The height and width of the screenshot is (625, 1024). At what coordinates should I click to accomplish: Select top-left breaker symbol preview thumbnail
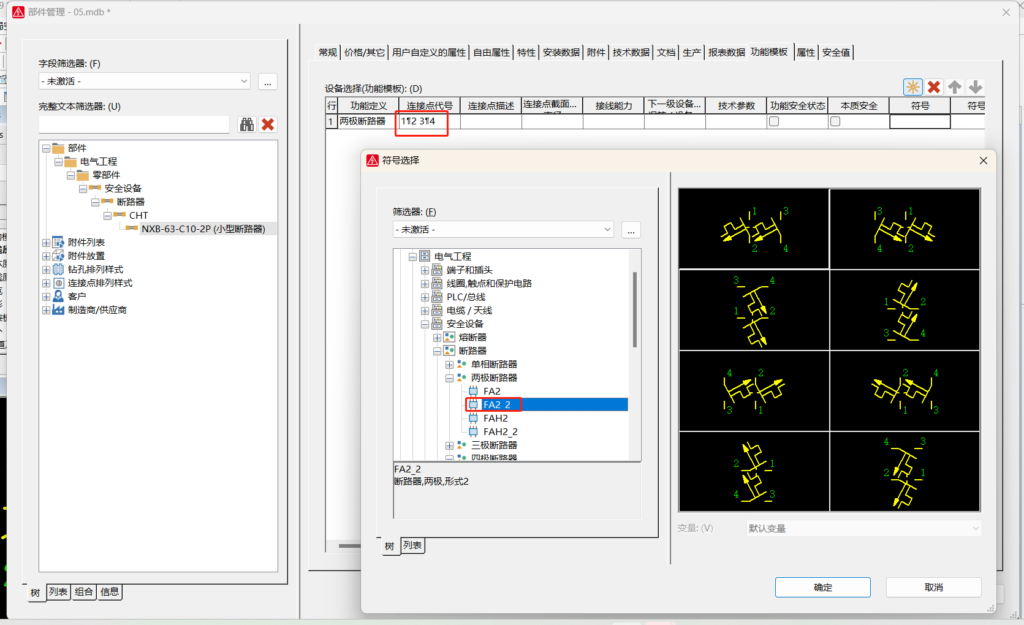click(x=753, y=229)
